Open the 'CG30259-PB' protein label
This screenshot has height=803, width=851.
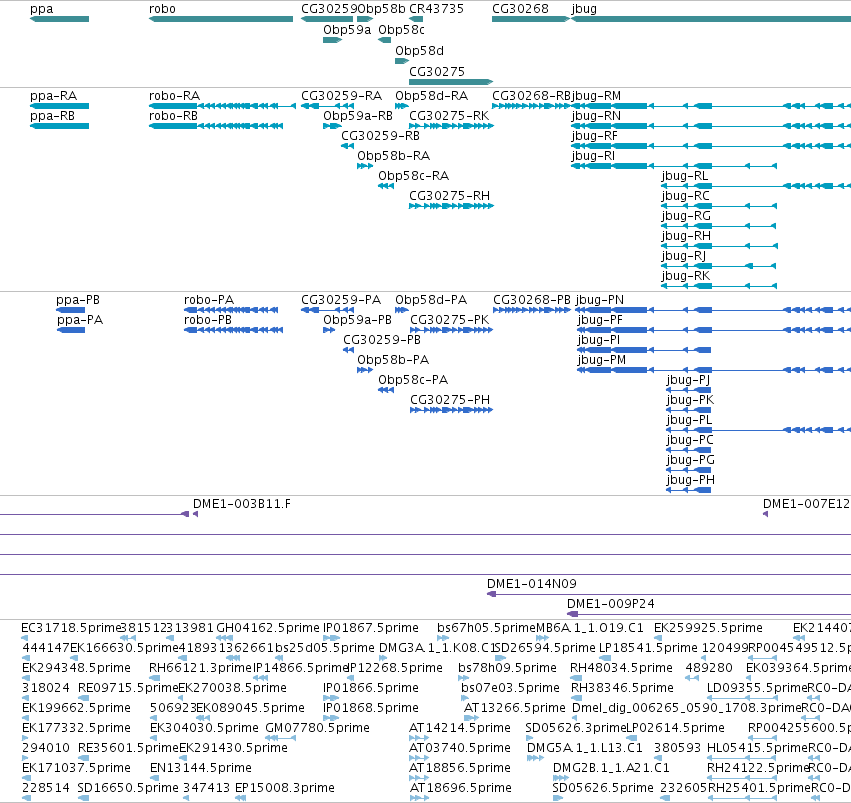click(382, 340)
